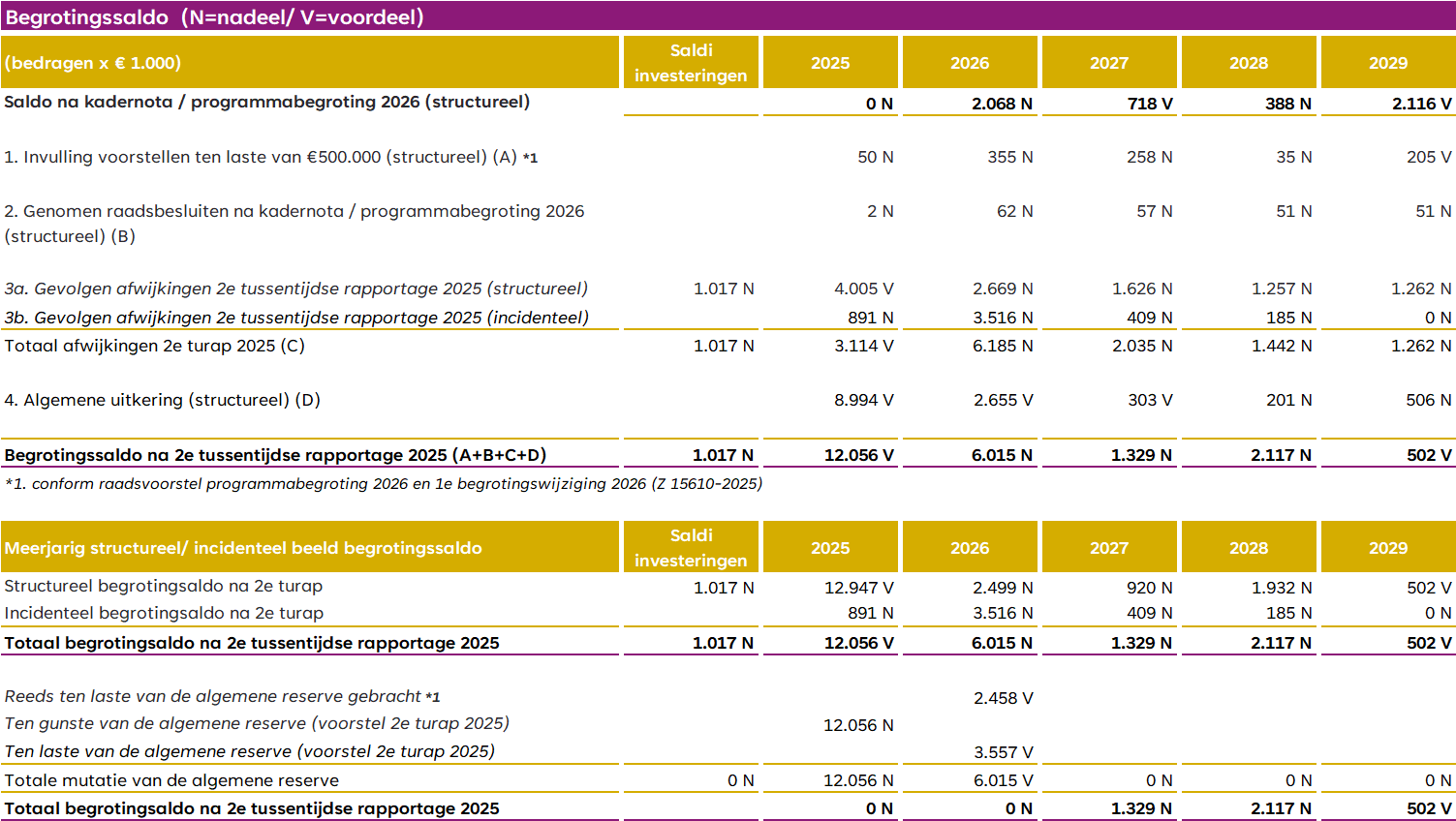
Task: Click the purple Begrotingssaldo title bar
Action: coord(727,17)
